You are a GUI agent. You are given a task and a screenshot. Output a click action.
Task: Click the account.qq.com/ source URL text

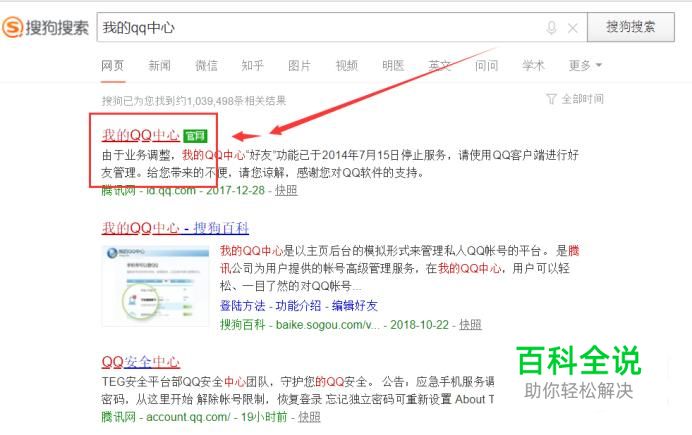pos(188,417)
